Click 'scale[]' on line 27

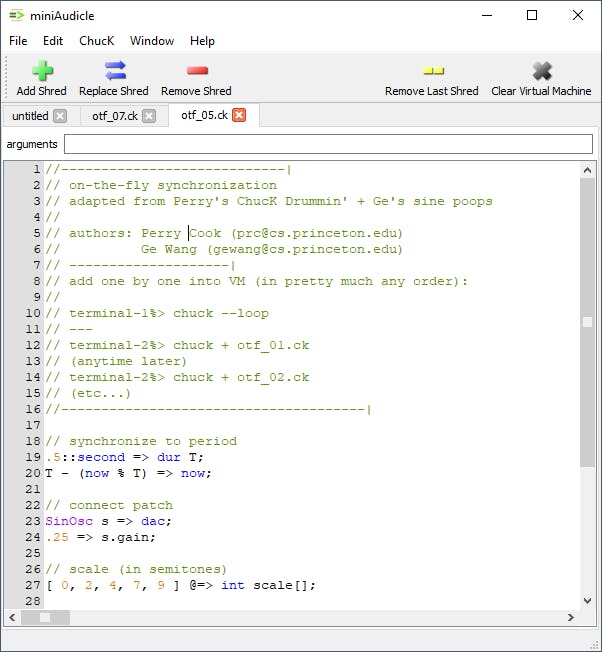pos(281,585)
